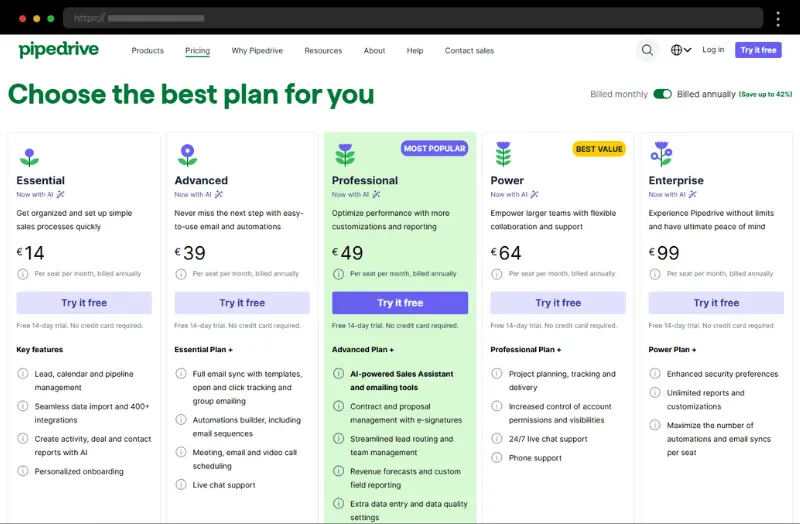Click info icon beside Advanced price note
The image size is (800, 524).
click(181, 274)
